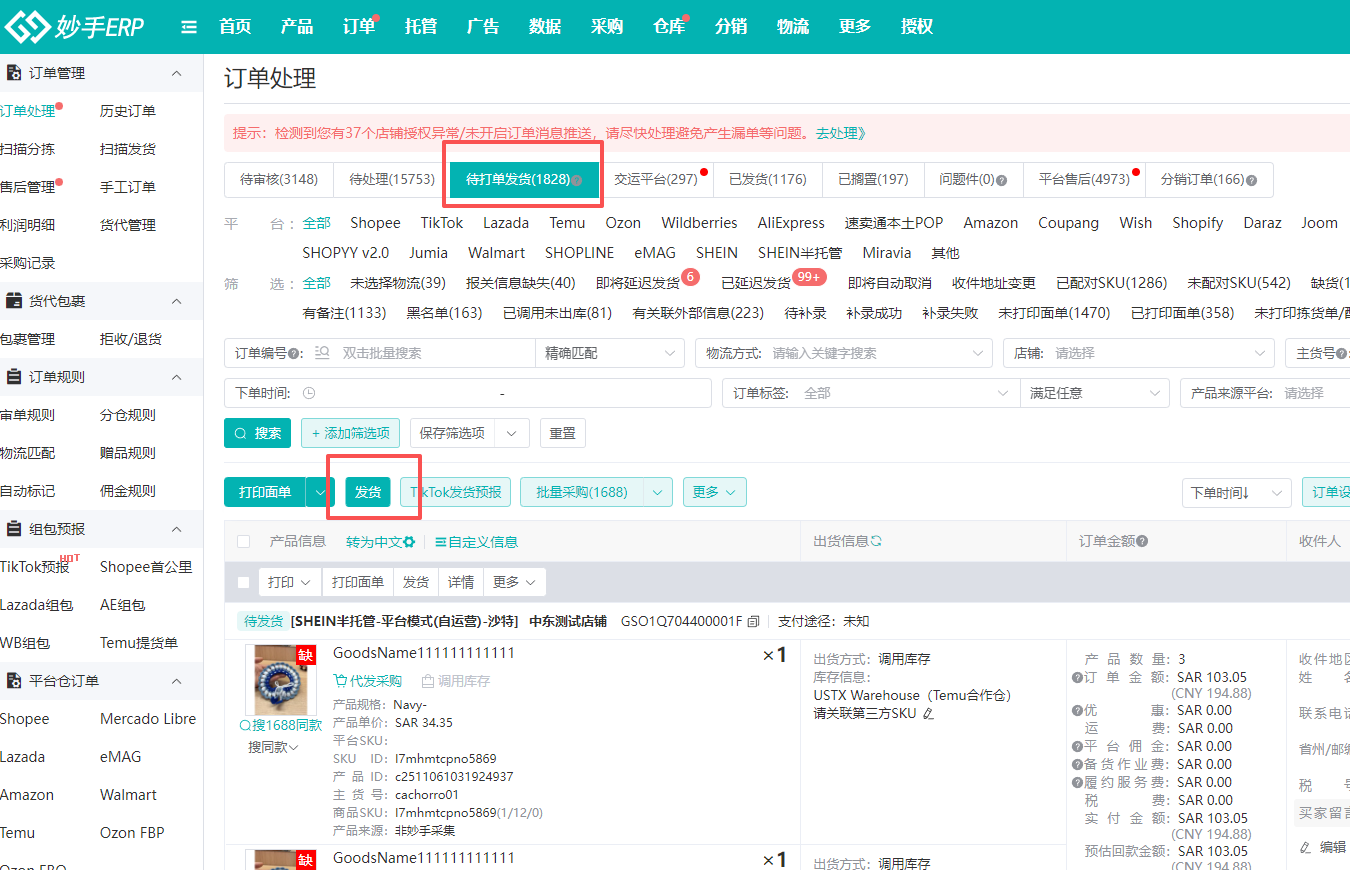1350x870 pixels.
Task: Click the pencil icon after 请关联第三方SKU
Action: 928,713
